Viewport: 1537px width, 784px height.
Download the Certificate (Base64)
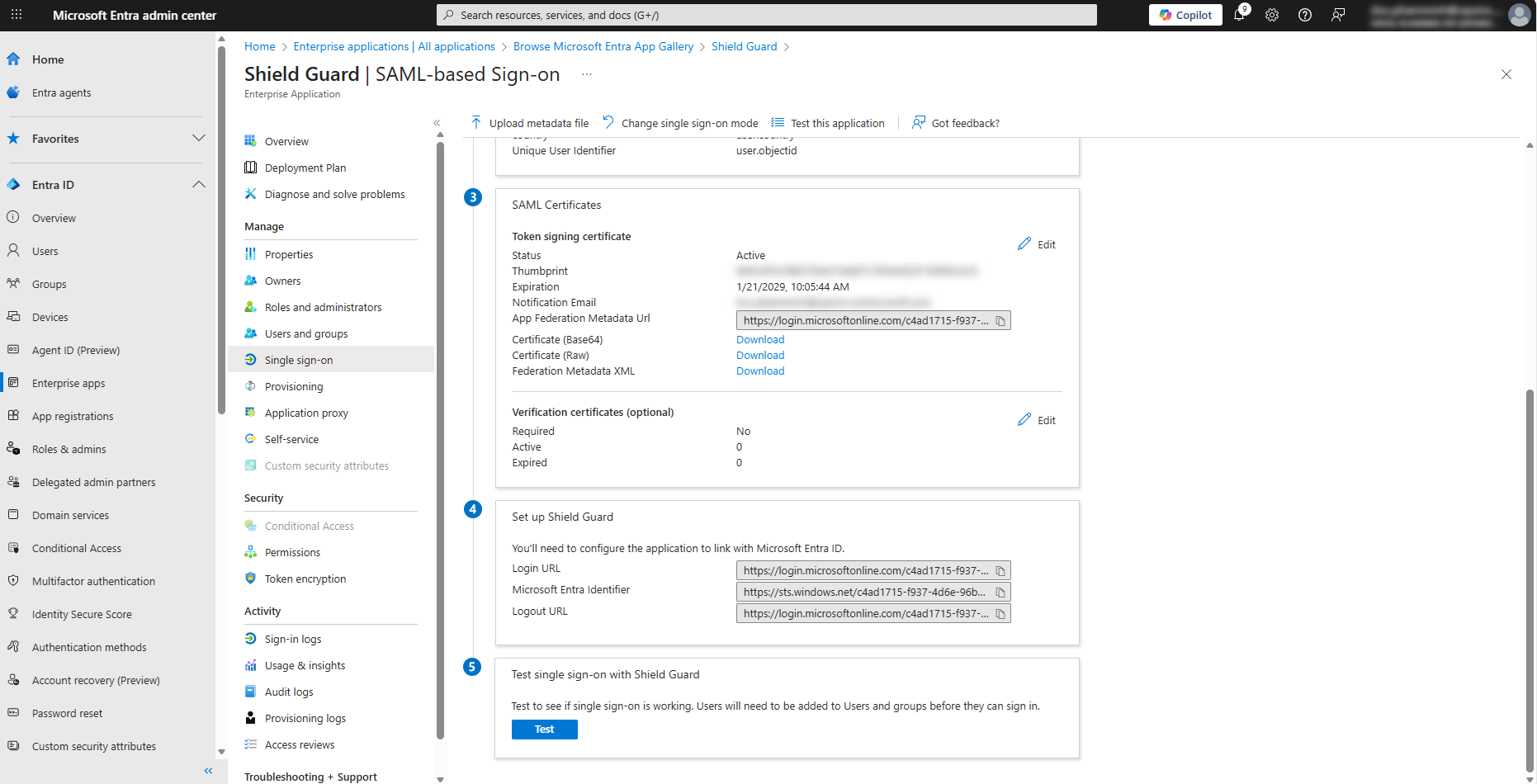[760, 340]
